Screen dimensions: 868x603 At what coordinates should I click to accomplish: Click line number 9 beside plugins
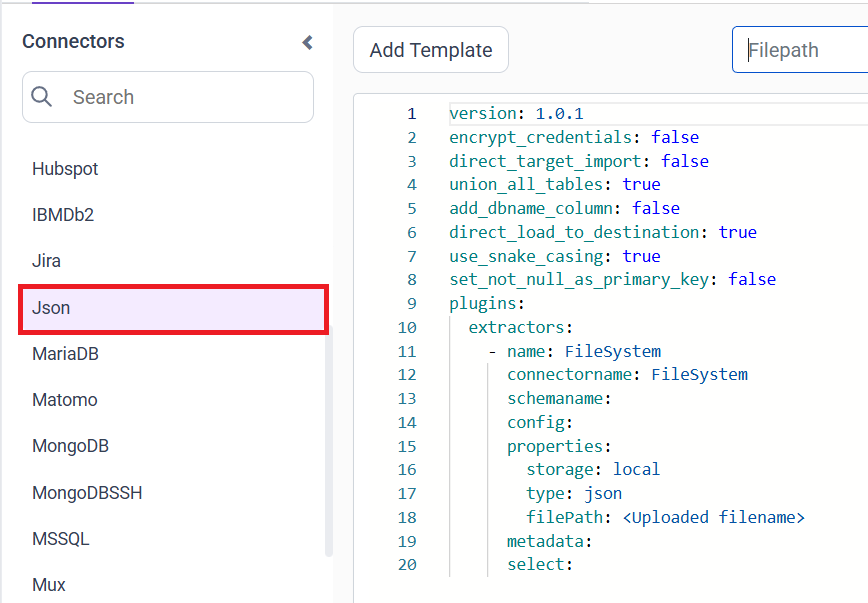tap(408, 303)
